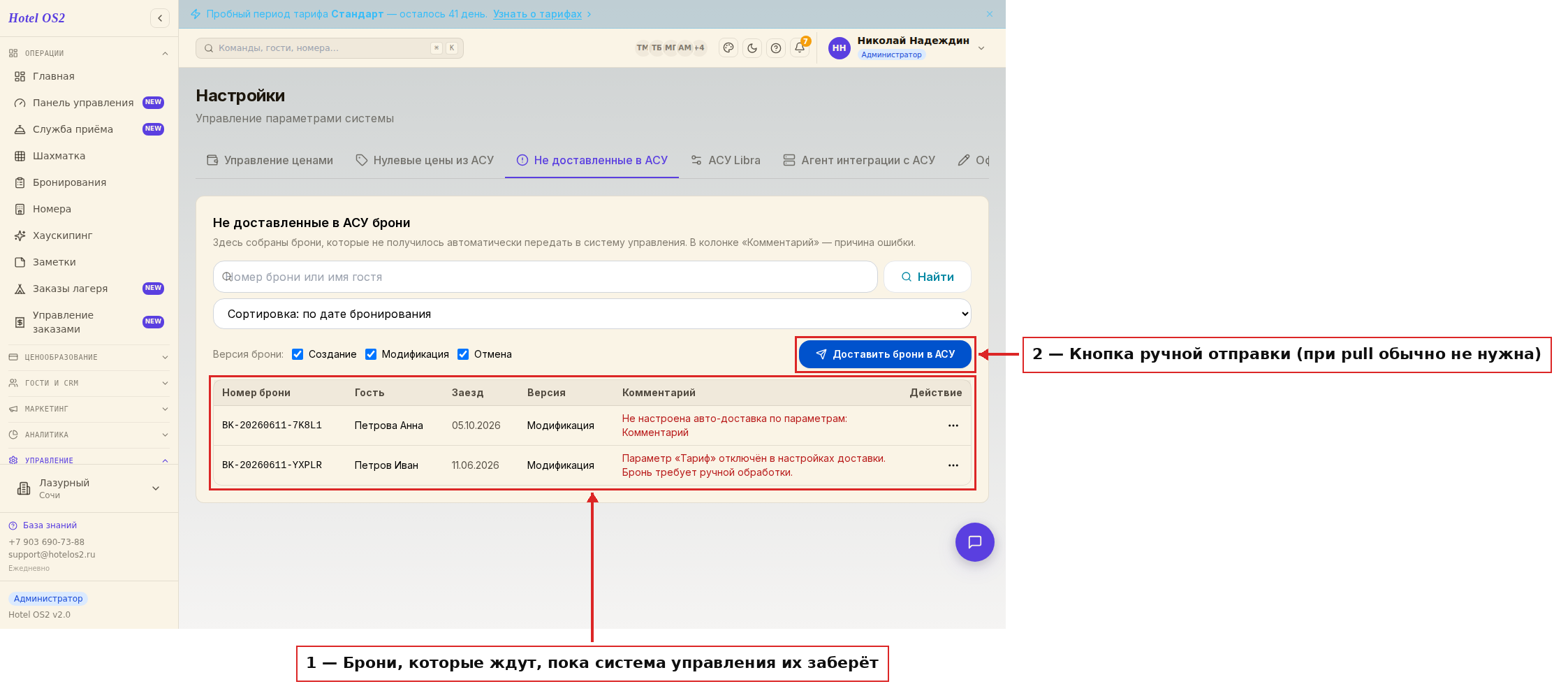Screen dimensions: 1568x698
Task: Click Доставить брони в АСУ button
Action: coord(885,354)
